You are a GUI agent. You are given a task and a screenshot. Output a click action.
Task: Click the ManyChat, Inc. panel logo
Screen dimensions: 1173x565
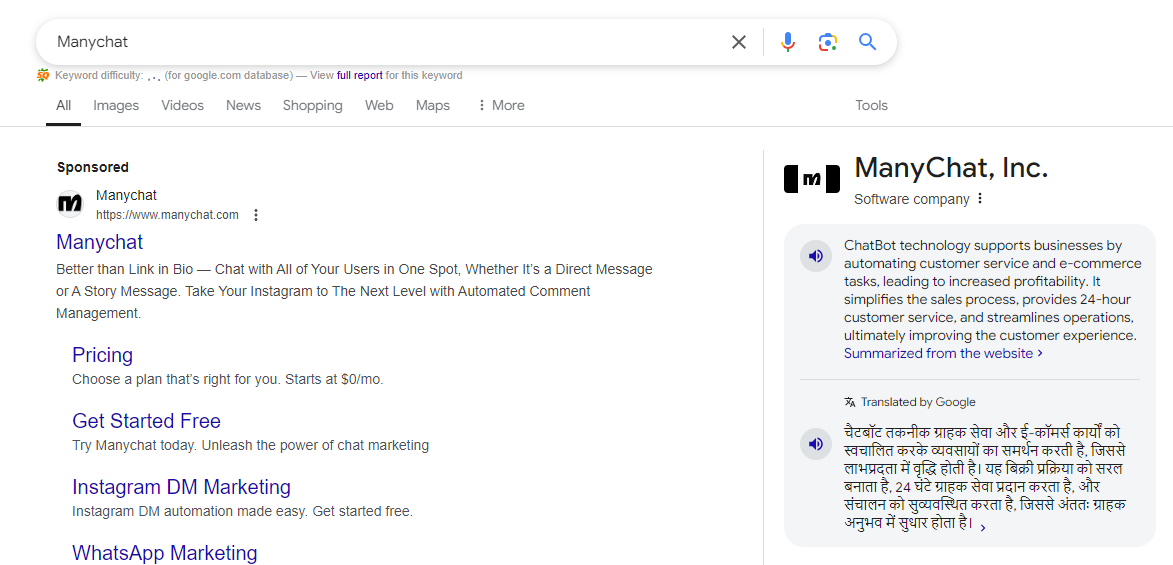tap(811, 179)
